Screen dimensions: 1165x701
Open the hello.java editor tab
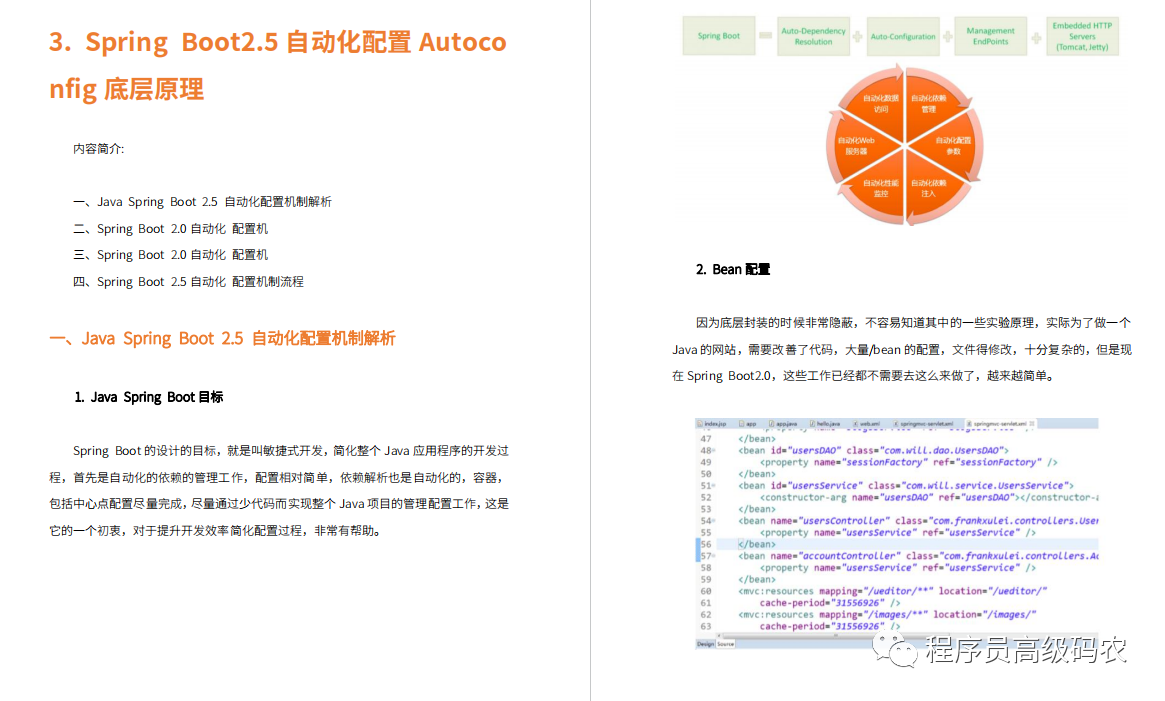(x=825, y=424)
